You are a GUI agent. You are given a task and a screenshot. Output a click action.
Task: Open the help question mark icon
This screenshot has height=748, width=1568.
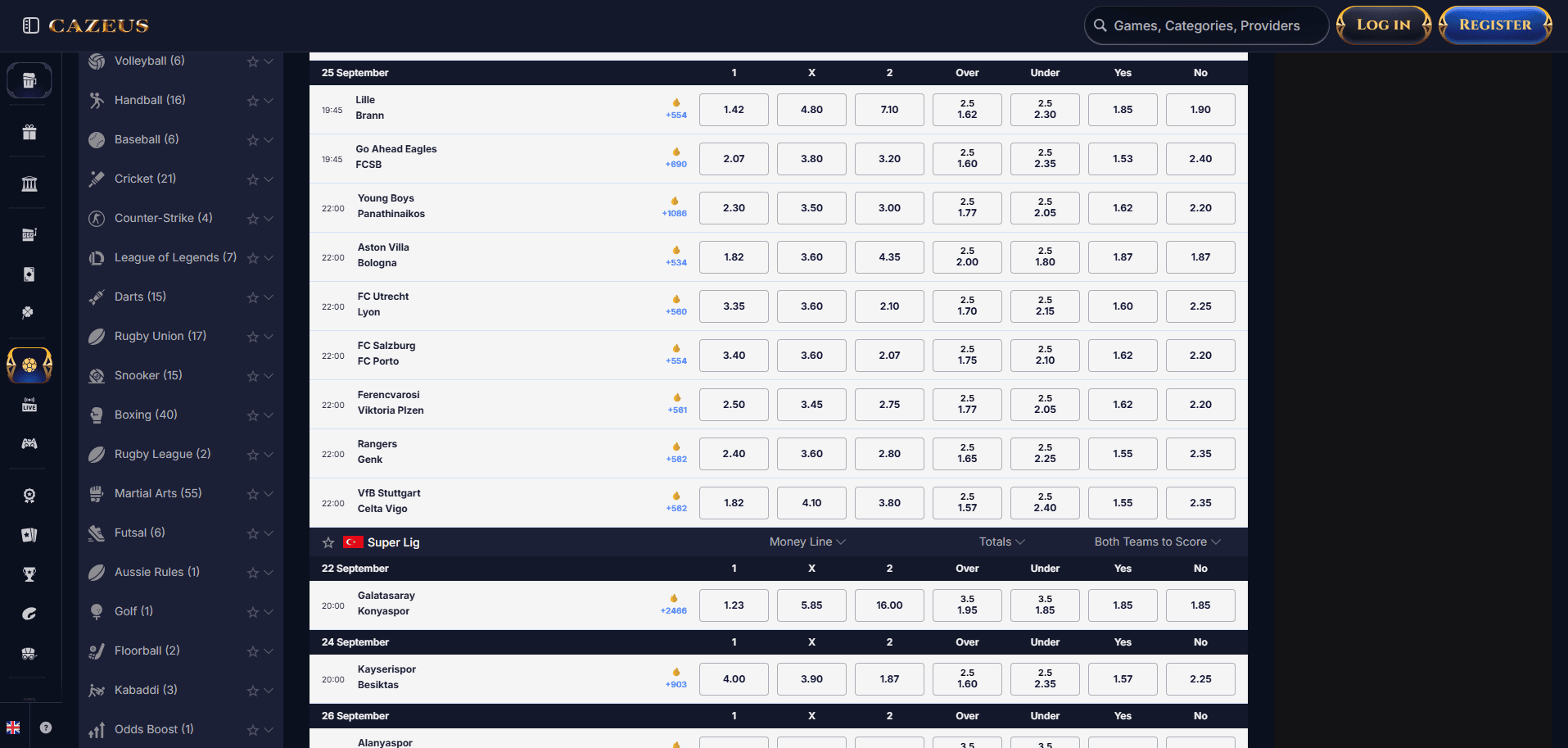46,728
